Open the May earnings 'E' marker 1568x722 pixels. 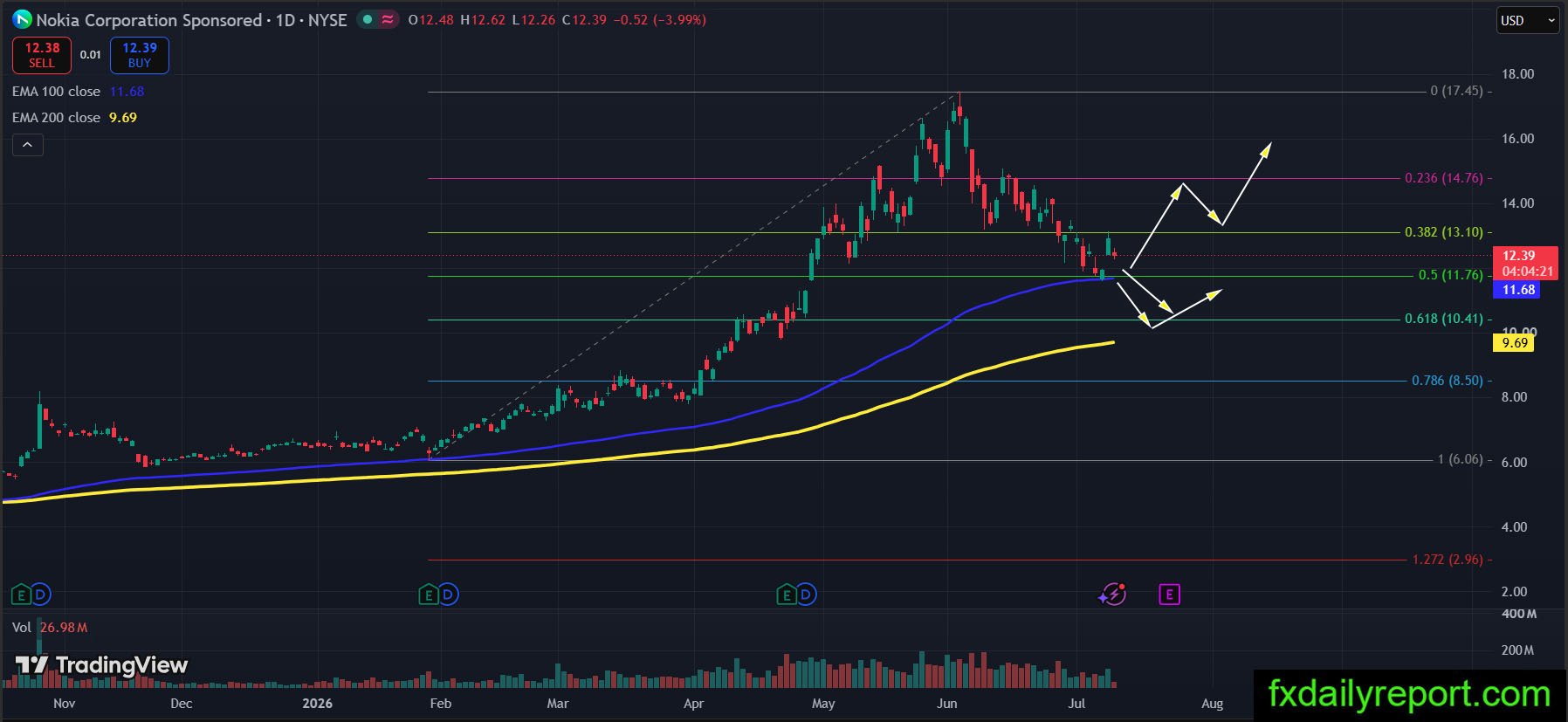pyautogui.click(x=786, y=595)
